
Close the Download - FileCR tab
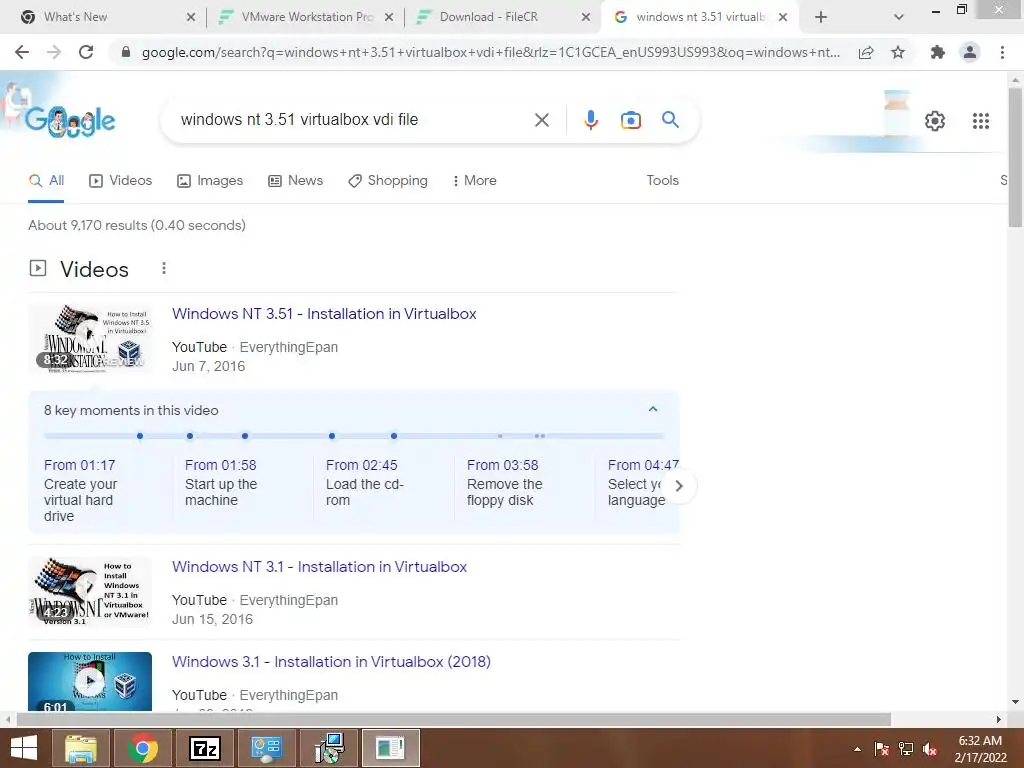click(586, 17)
